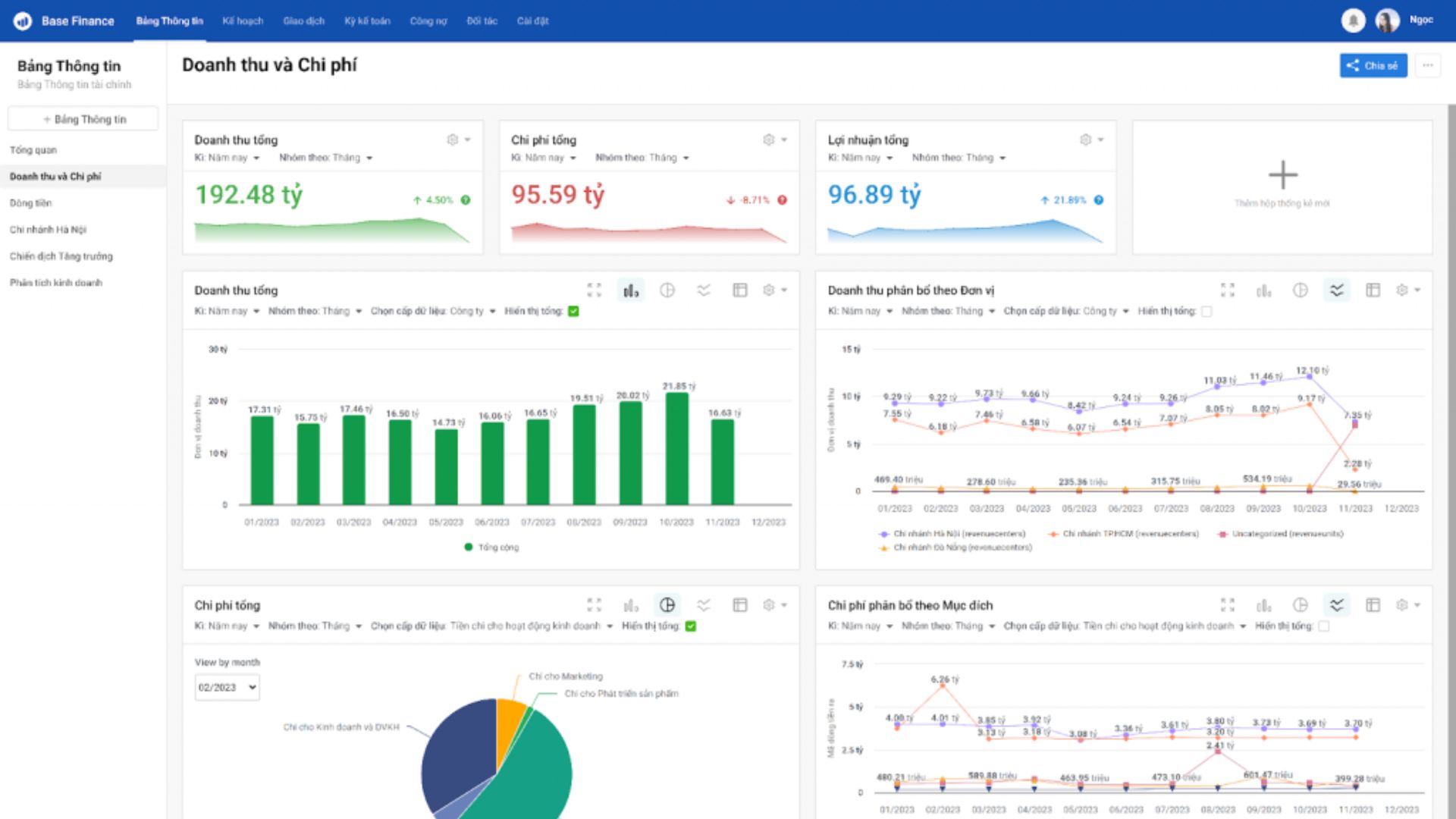Open the more options ellipsis button
Viewport: 1456px width, 819px height.
pyautogui.click(x=1428, y=65)
